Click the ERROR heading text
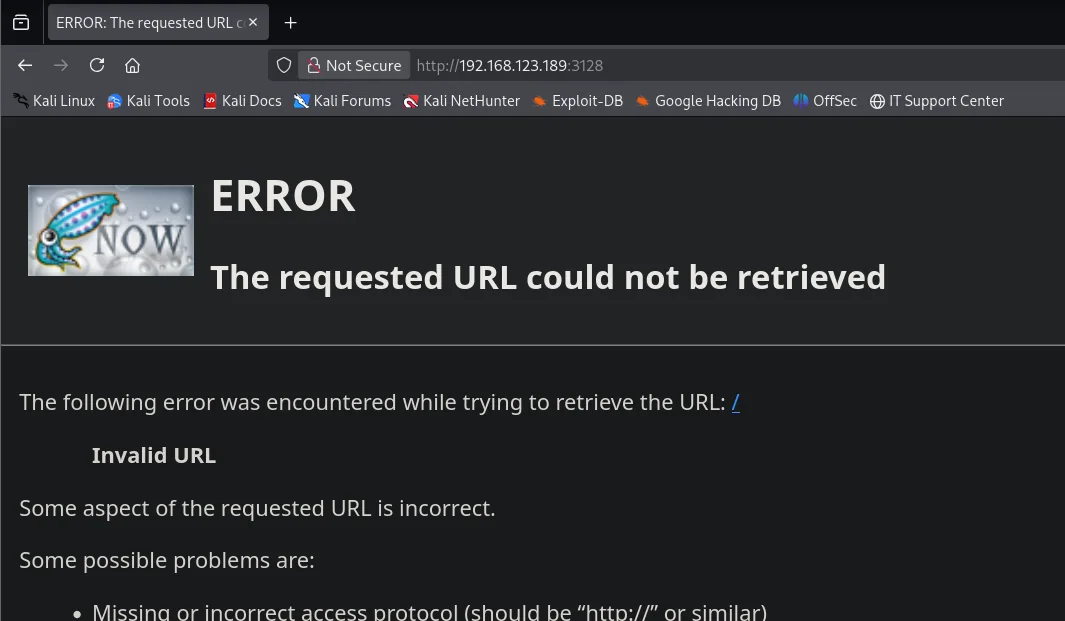The height and width of the screenshot is (621, 1065). 283,196
